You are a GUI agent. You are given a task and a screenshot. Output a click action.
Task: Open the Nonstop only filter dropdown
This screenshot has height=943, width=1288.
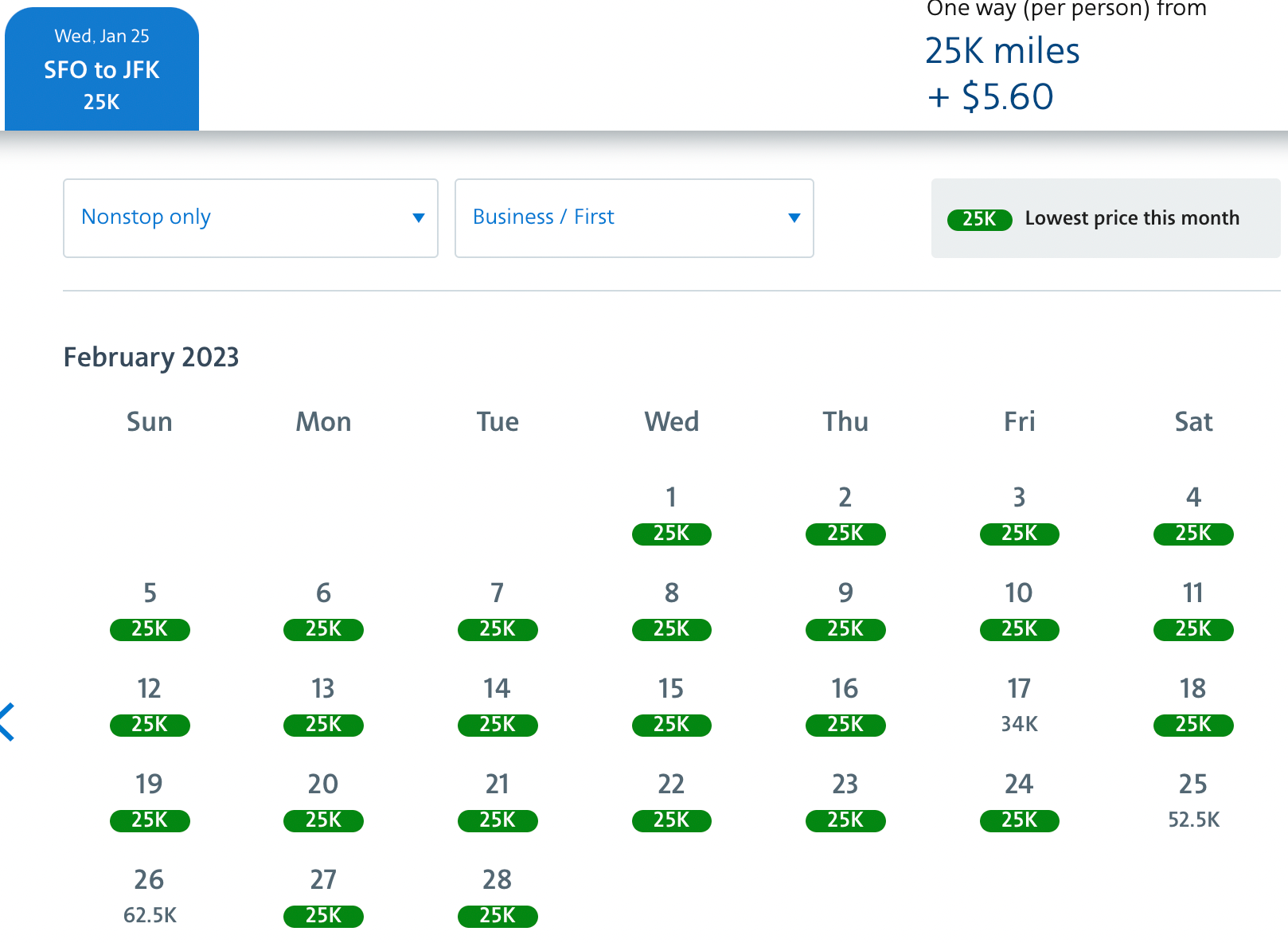click(x=250, y=217)
